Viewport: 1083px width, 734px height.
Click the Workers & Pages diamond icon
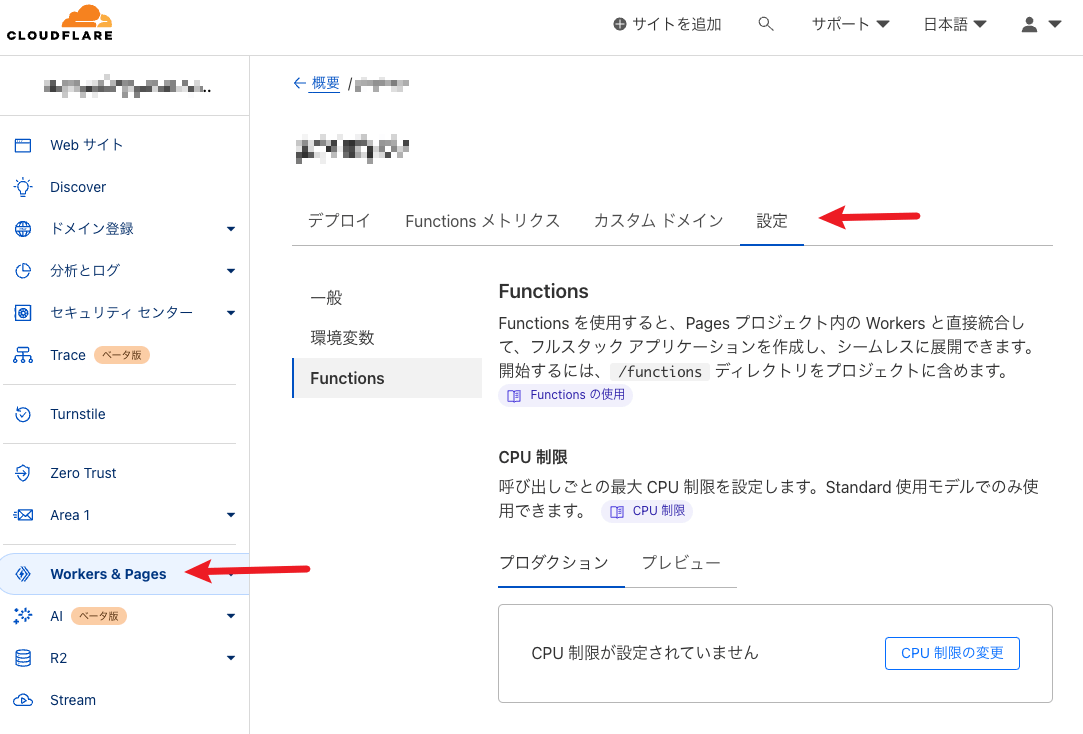tap(23, 574)
